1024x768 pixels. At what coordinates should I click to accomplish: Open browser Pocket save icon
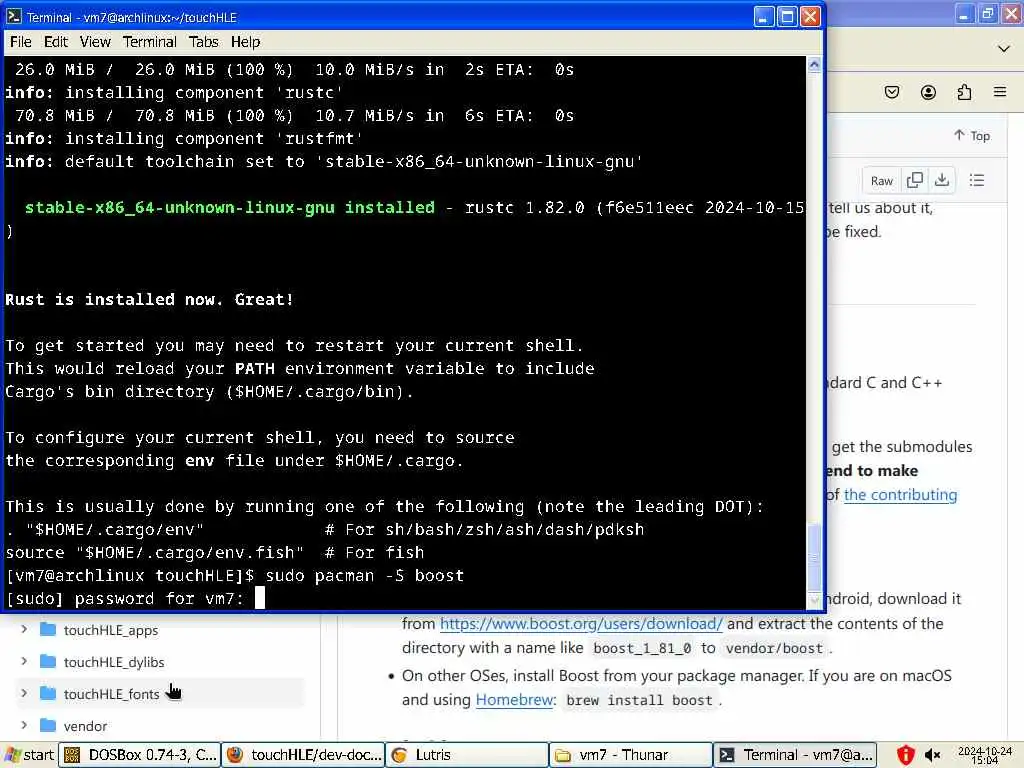point(891,92)
